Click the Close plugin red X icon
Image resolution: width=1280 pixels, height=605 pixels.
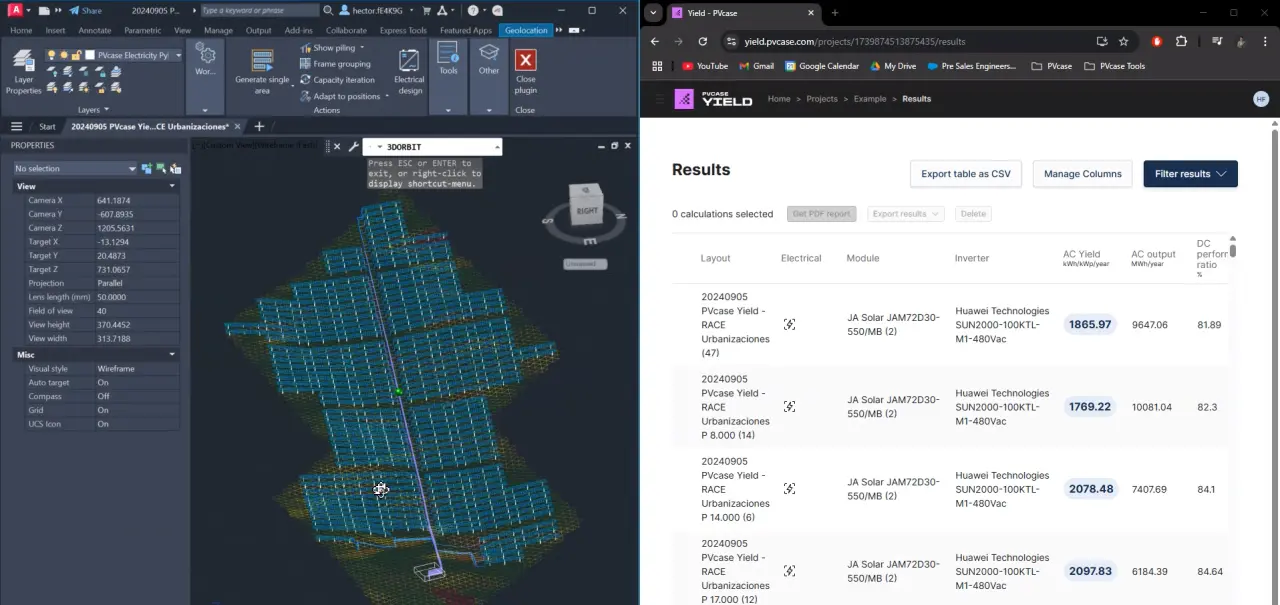click(x=525, y=58)
